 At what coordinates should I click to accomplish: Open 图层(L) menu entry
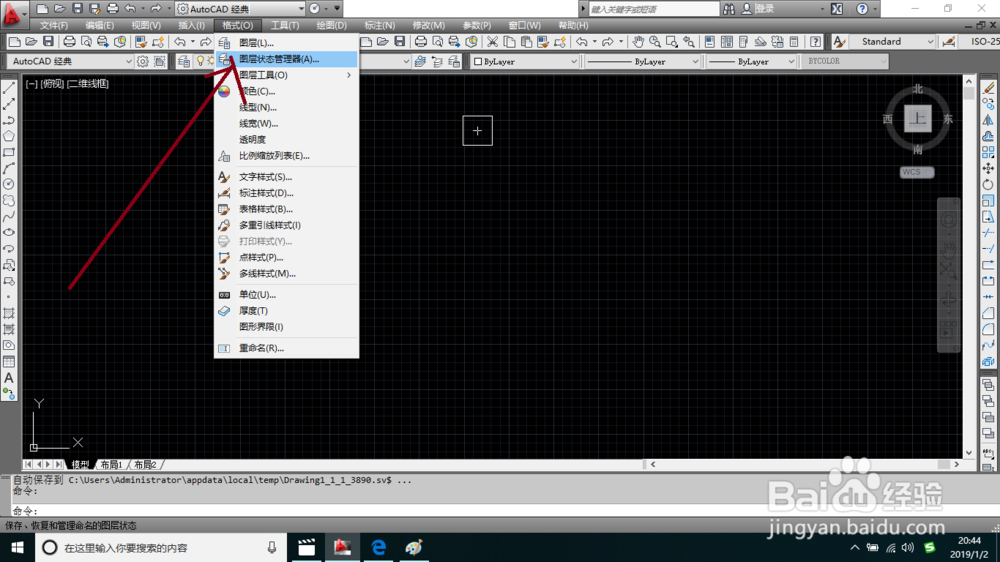click(286, 43)
